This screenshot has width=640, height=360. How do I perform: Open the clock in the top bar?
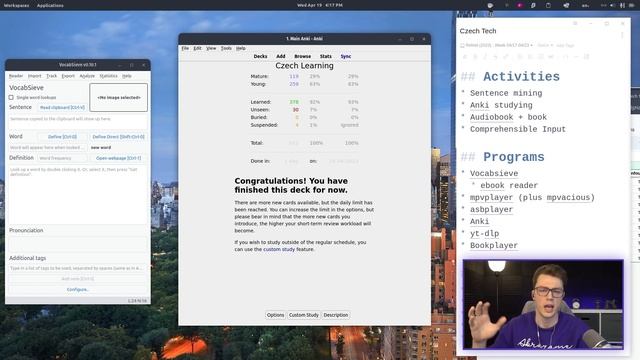[320, 5]
